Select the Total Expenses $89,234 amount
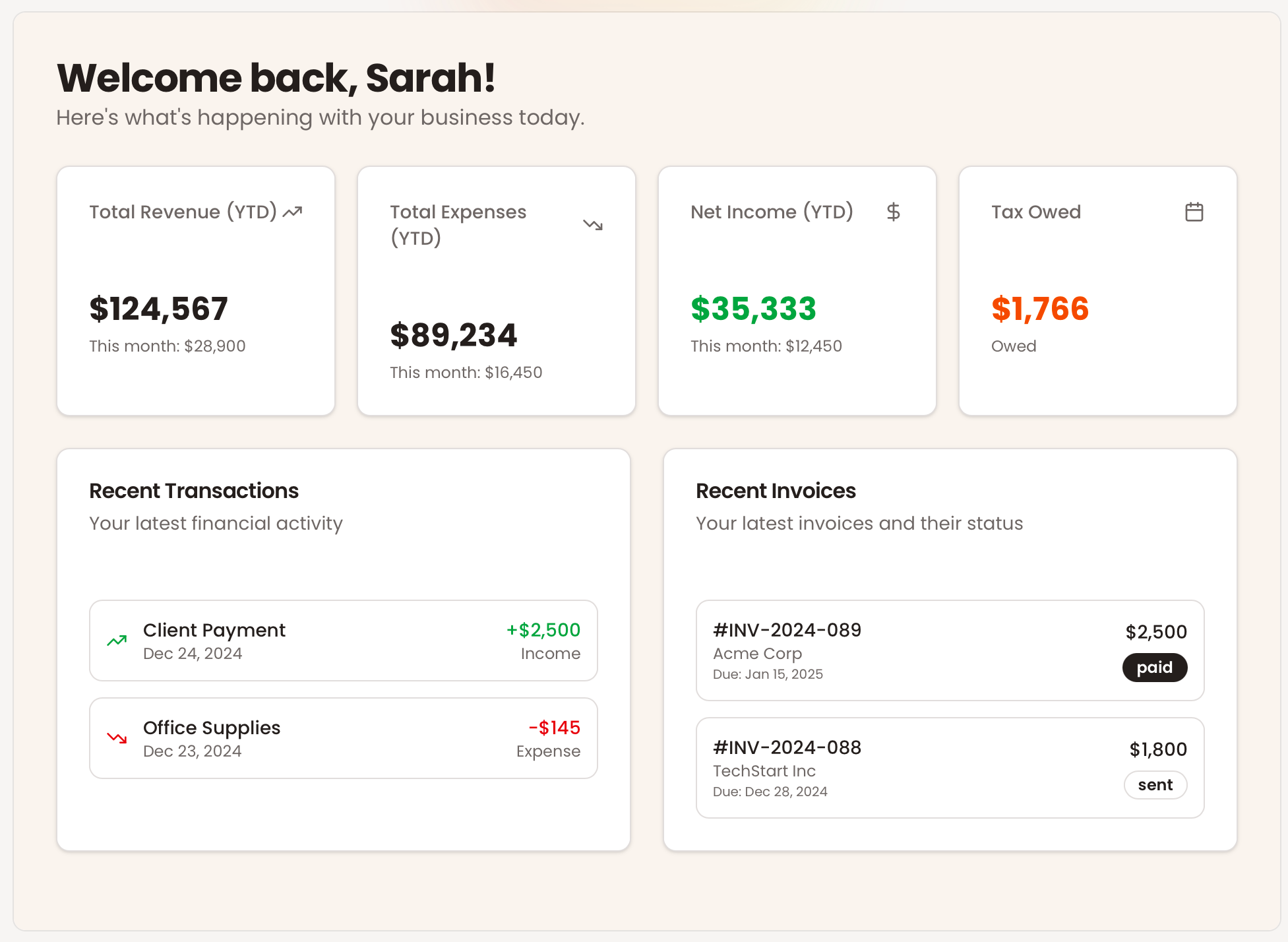Image resolution: width=1288 pixels, height=942 pixels. pos(453,335)
